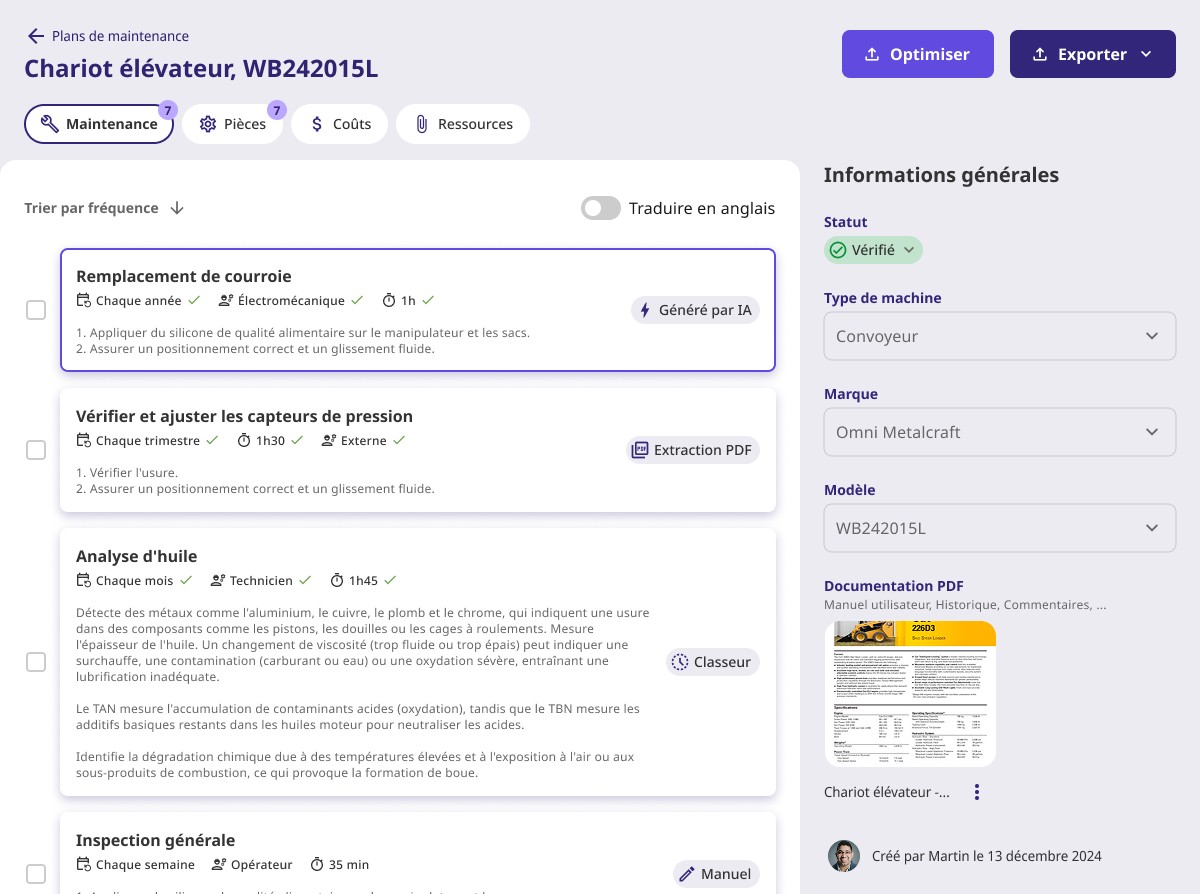Open the Ressources tab
The image size is (1200, 894).
coord(463,123)
